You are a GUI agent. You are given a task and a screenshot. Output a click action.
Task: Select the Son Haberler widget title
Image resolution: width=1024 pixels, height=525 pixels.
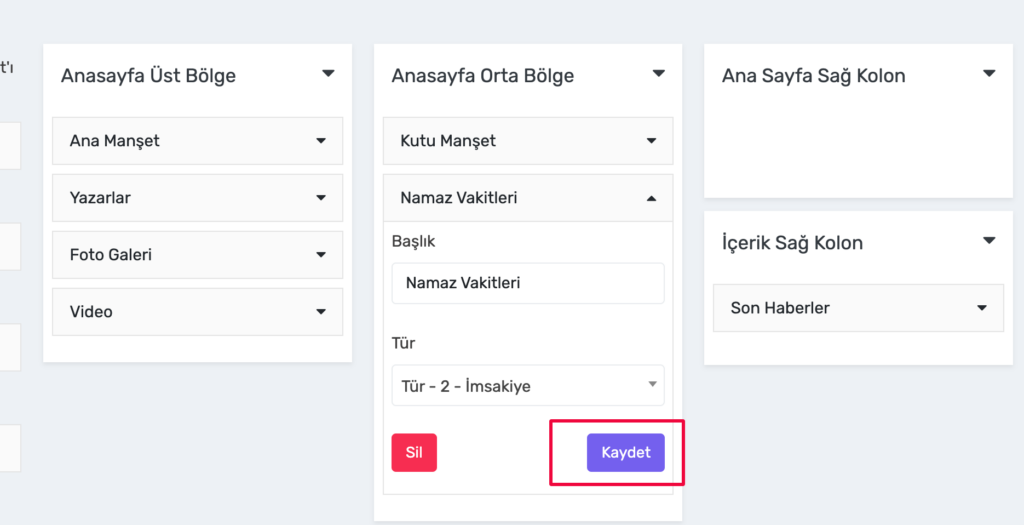tap(780, 308)
